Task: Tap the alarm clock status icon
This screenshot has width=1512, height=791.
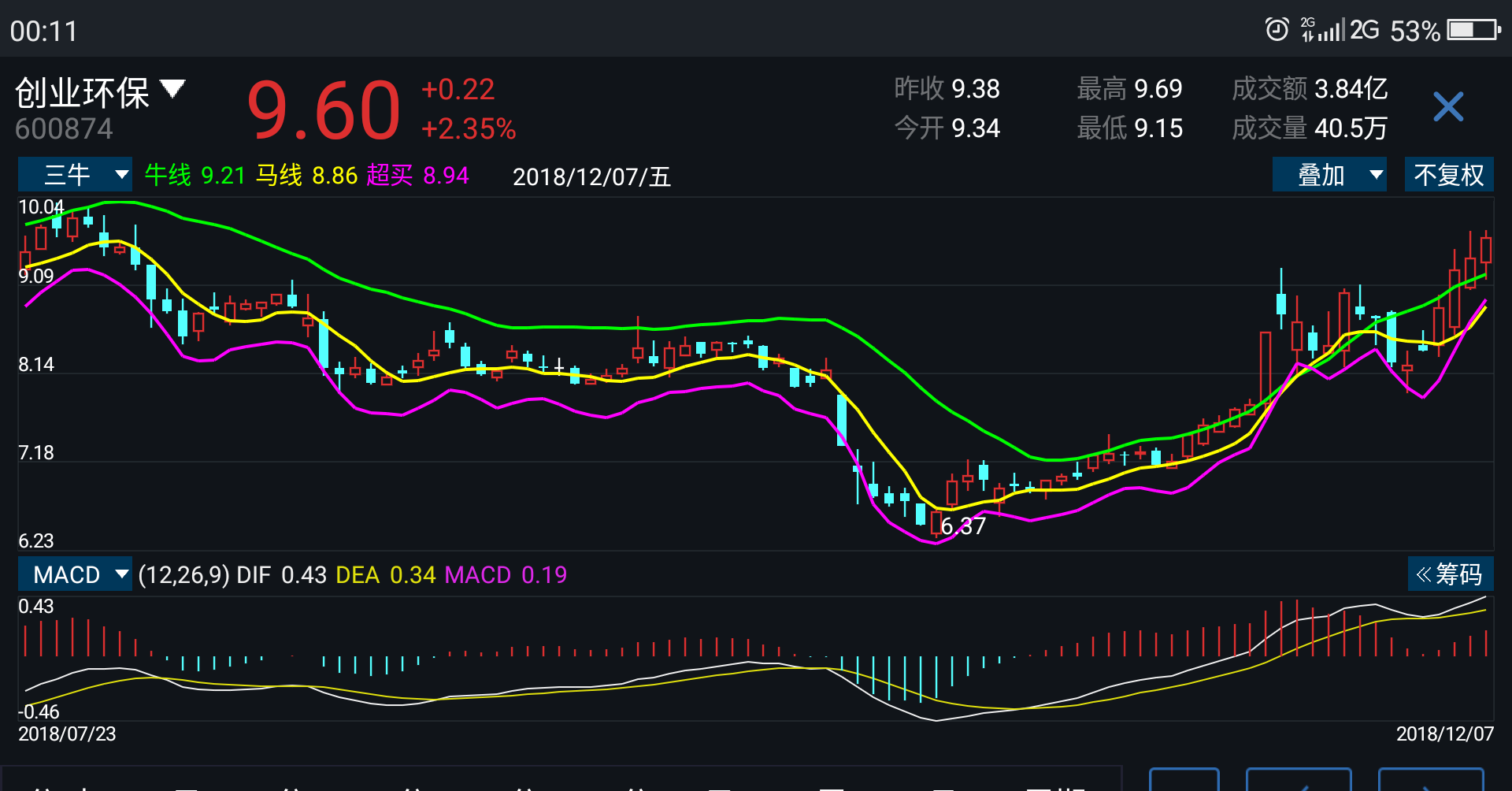Action: click(x=1277, y=30)
